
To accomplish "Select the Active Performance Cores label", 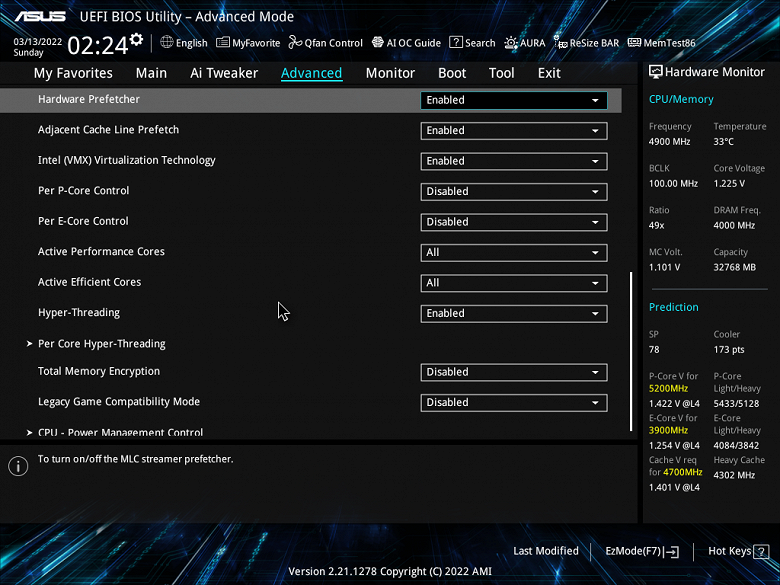I will (x=101, y=252).
